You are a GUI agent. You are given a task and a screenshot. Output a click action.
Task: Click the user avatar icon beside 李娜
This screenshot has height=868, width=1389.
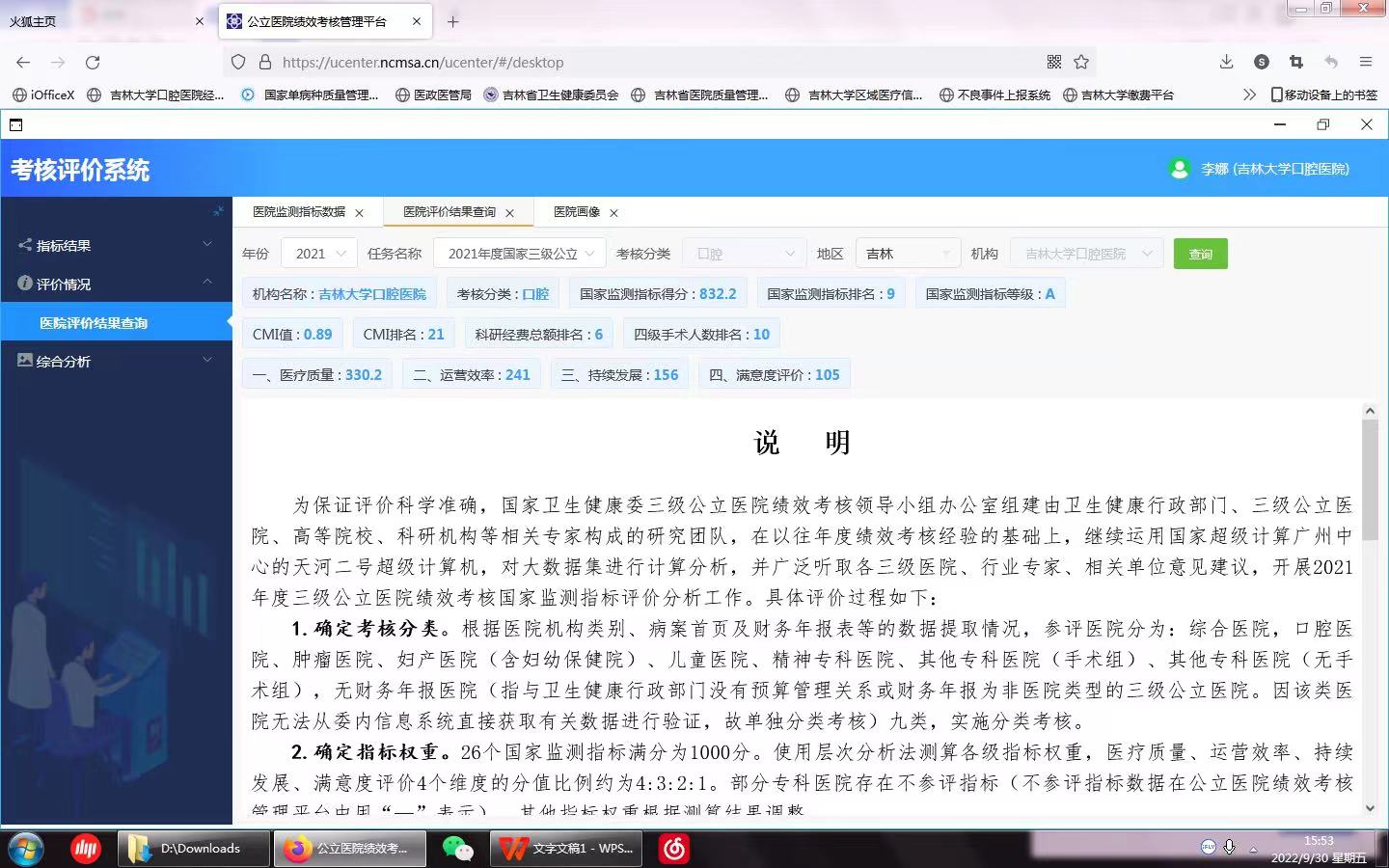(1179, 169)
